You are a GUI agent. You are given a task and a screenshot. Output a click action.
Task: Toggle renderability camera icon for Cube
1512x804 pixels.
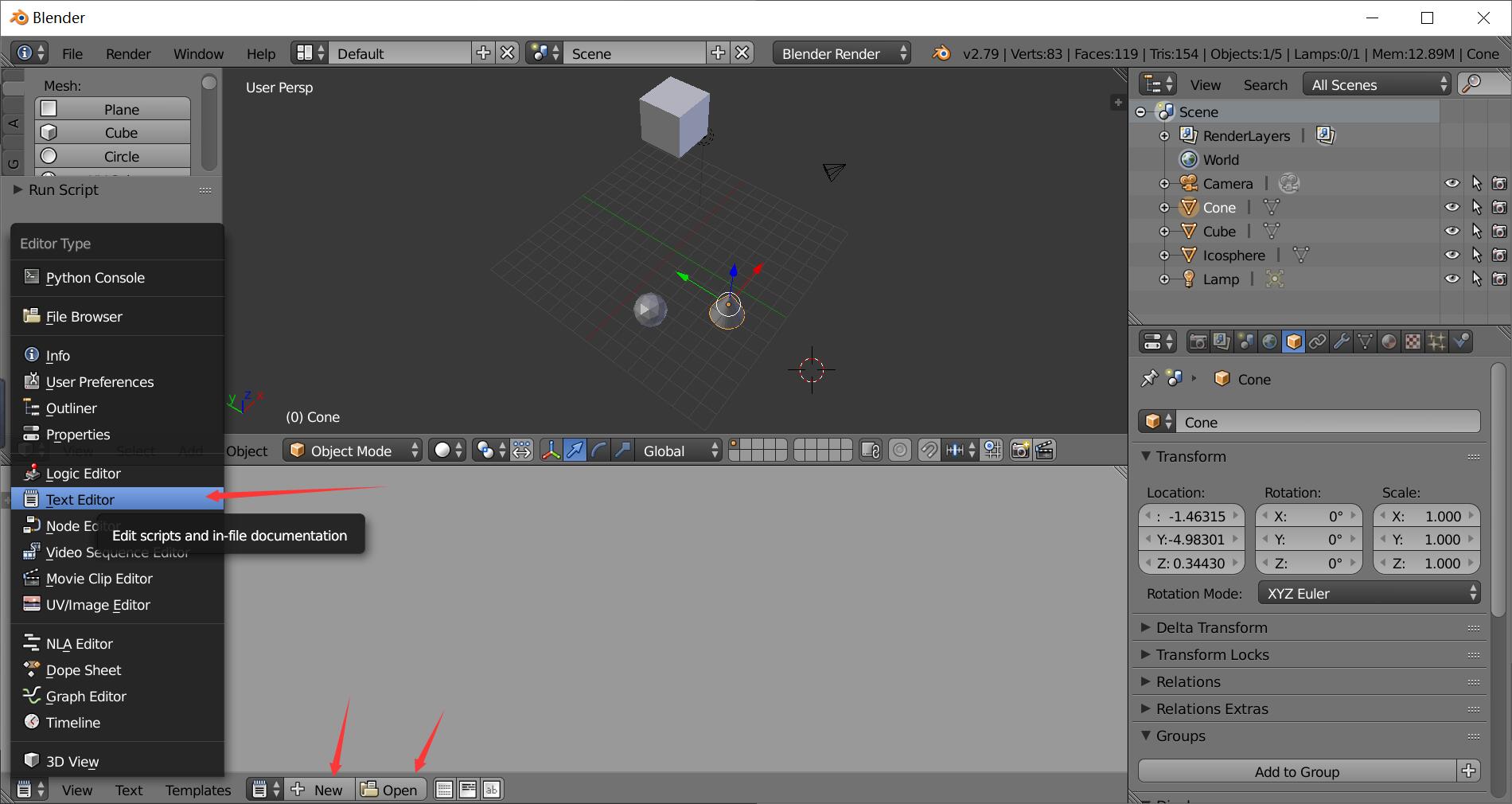point(1499,231)
